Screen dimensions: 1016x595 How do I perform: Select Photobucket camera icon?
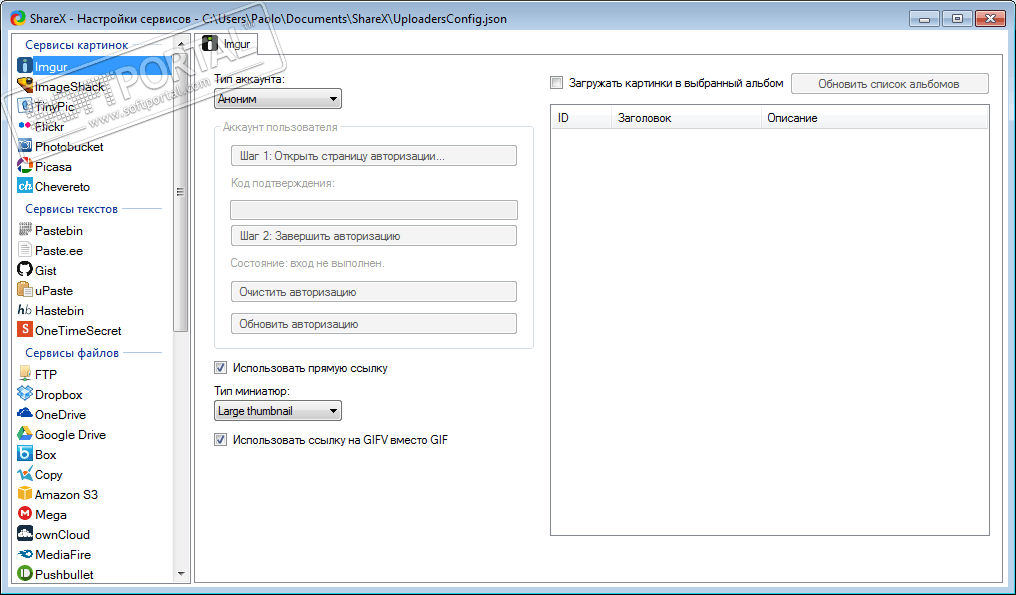[x=25, y=146]
